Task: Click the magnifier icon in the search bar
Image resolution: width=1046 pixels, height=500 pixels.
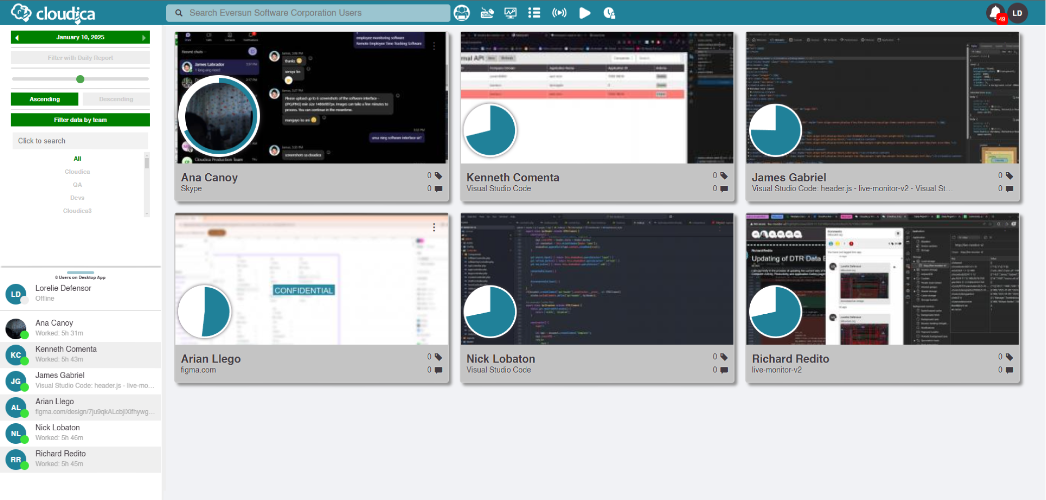Action: 179,13
